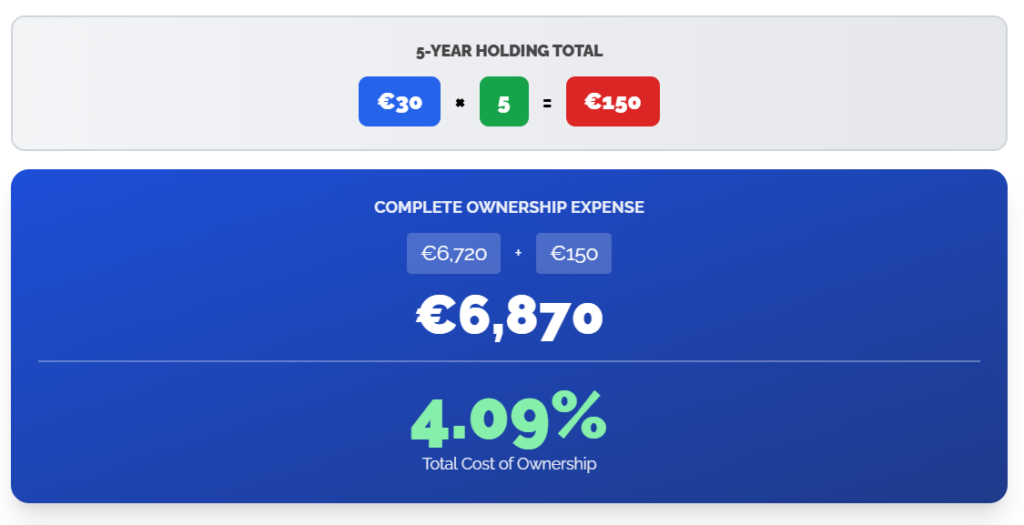
Task: Click the horizontal divider in the blue card
Action: (509, 360)
